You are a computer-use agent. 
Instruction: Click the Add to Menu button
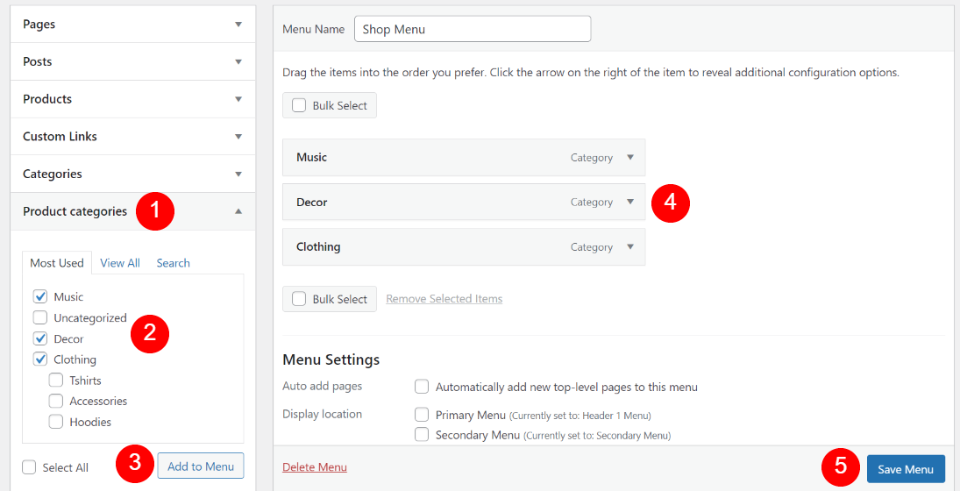tap(201, 466)
